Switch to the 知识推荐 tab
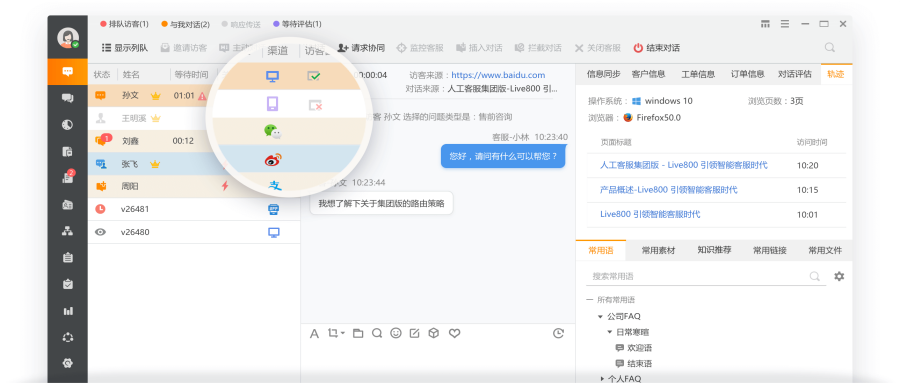Image resolution: width=900 pixels, height=383 pixels. coord(714,250)
